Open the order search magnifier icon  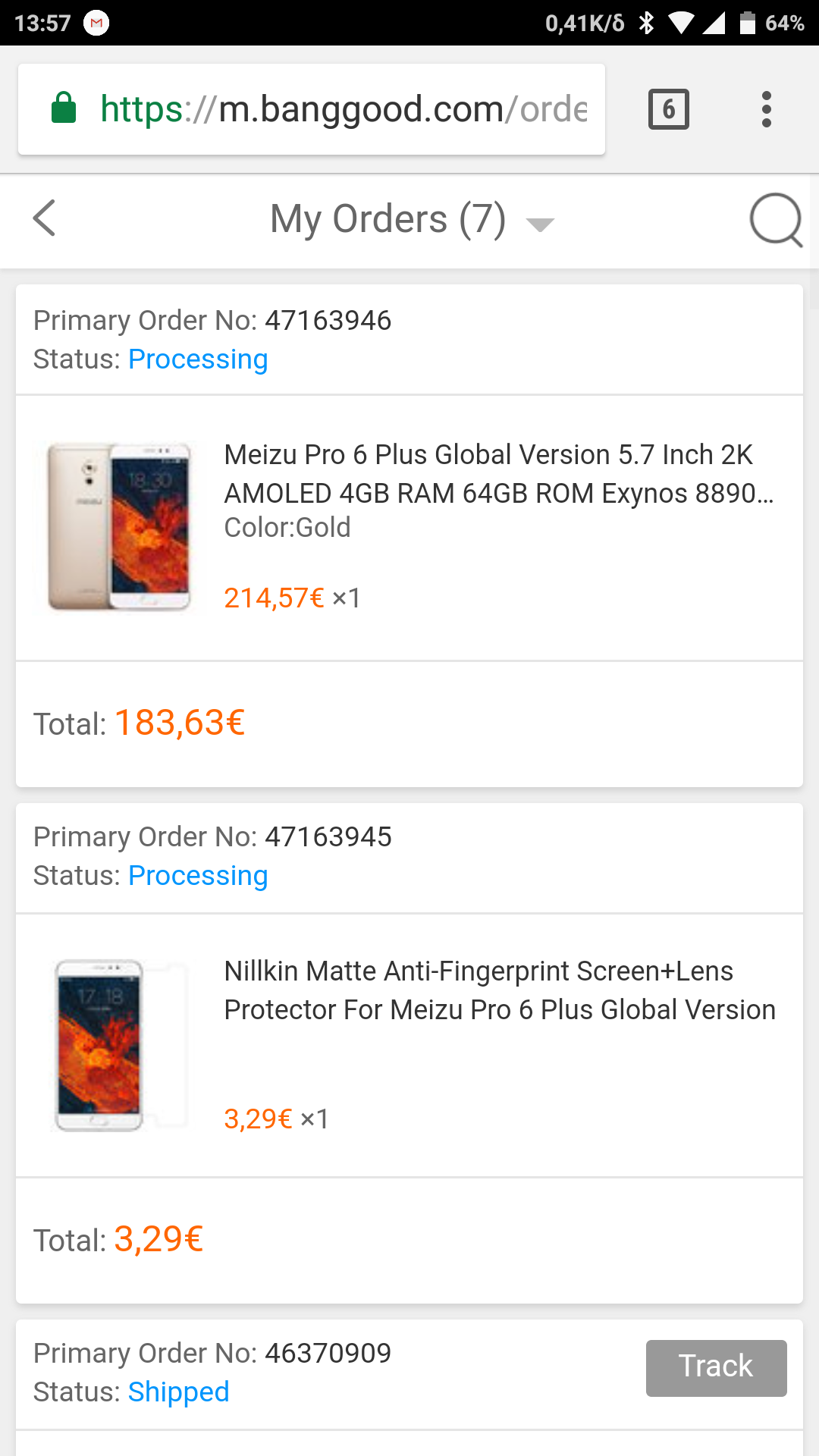point(775,220)
